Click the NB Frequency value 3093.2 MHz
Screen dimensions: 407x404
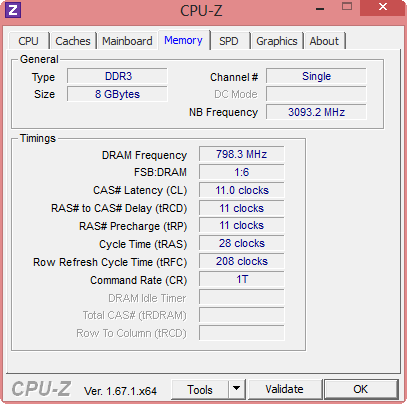tap(316, 112)
